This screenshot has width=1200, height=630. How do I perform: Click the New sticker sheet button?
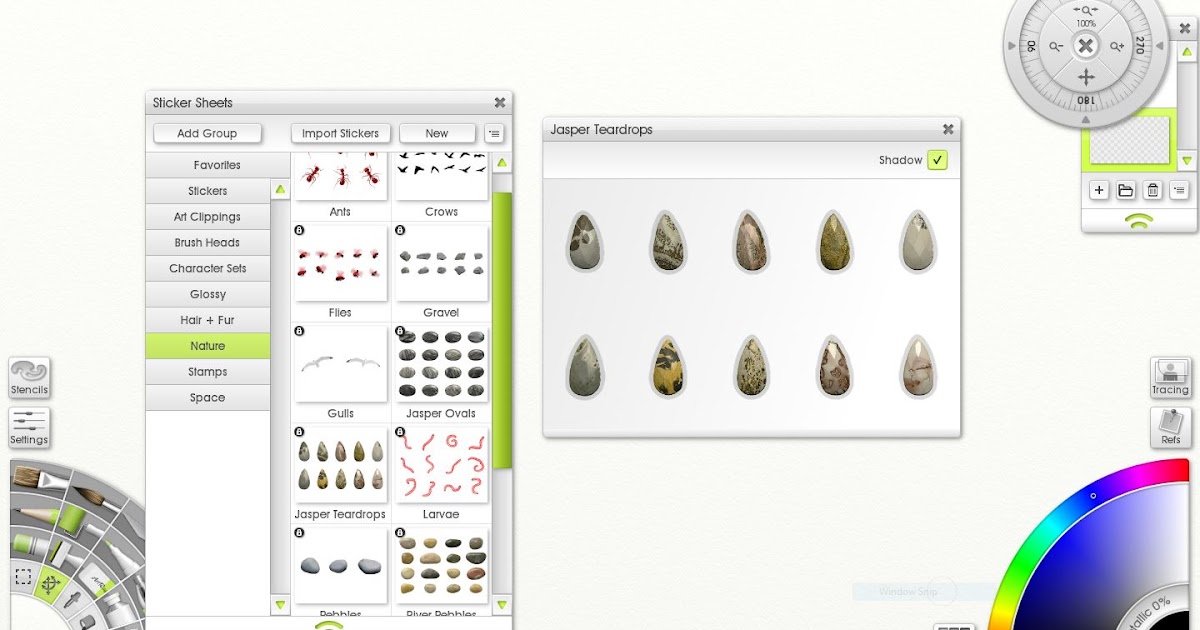click(437, 133)
